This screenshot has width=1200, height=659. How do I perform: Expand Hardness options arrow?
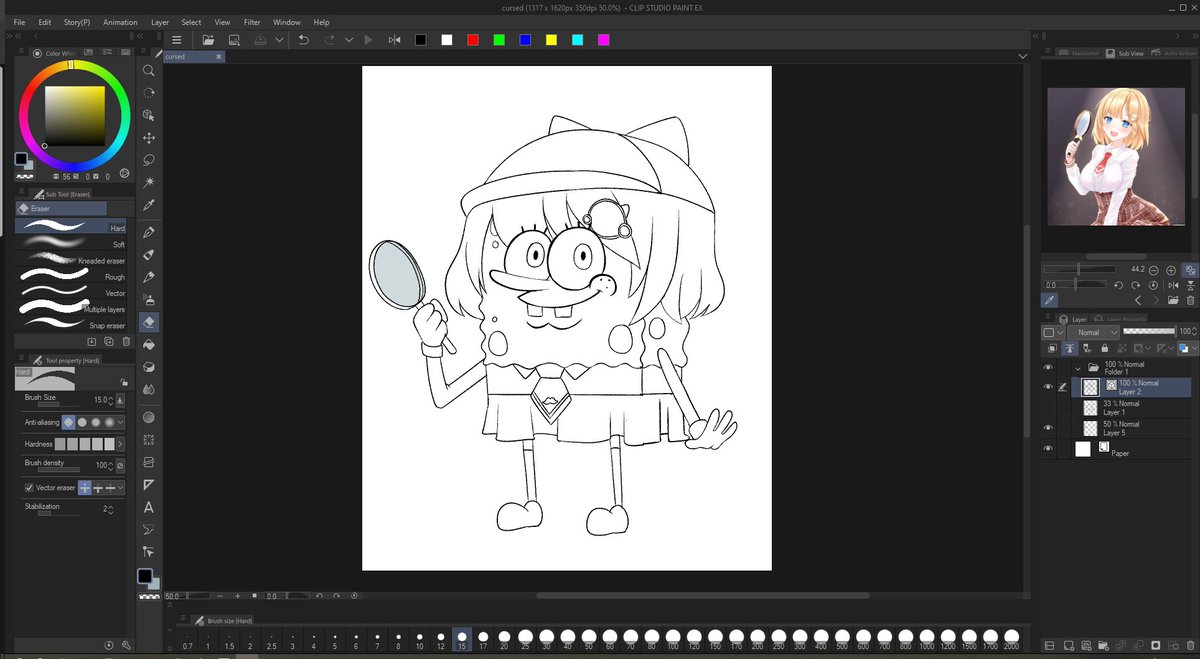(120, 443)
